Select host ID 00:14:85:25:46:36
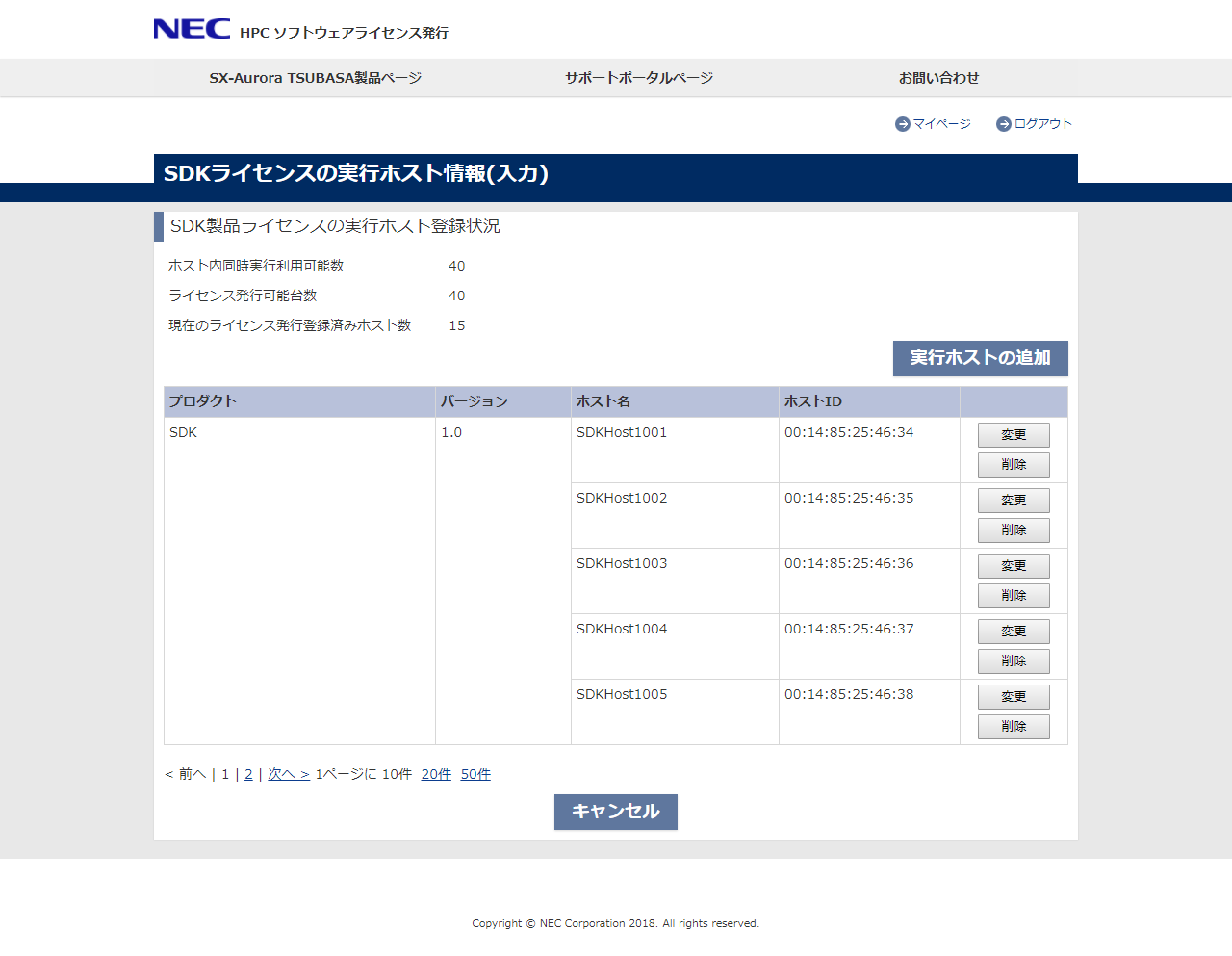 (x=849, y=563)
